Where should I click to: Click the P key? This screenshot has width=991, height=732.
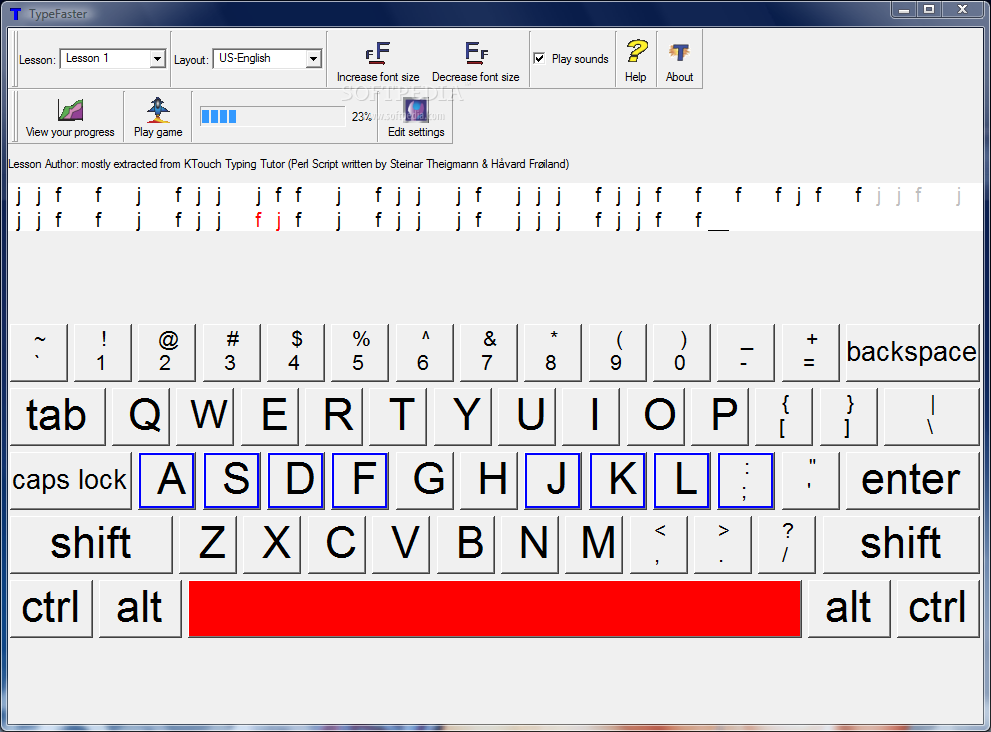(720, 417)
